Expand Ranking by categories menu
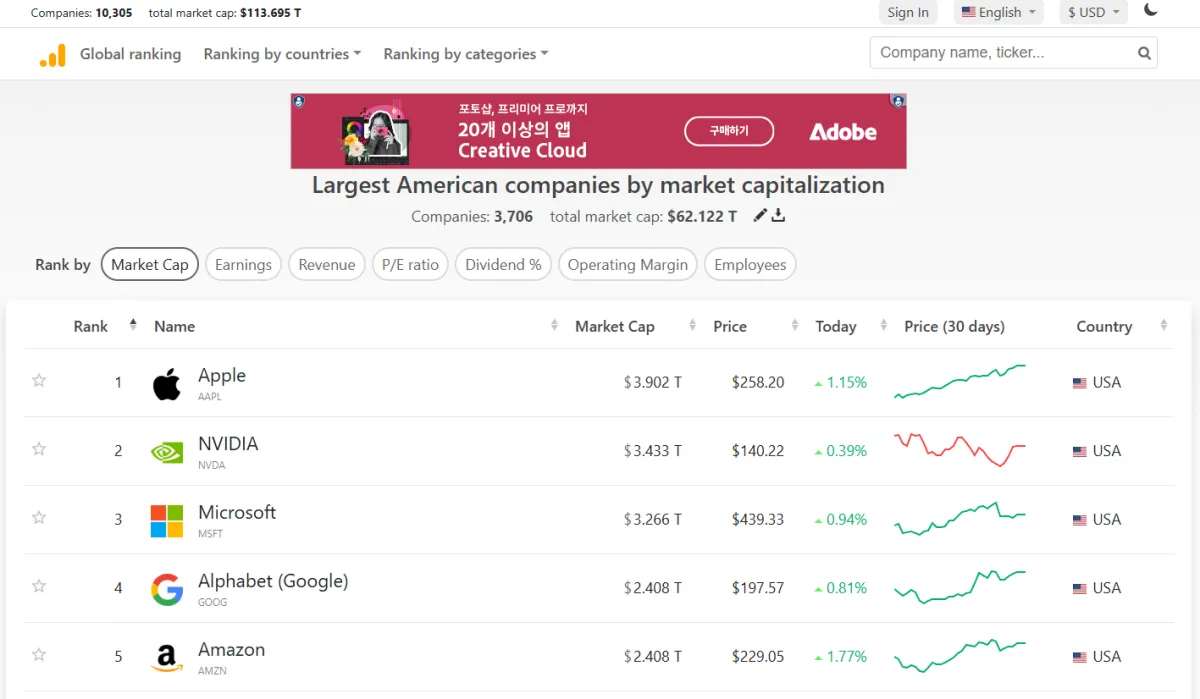The image size is (1200, 699). 466,54
